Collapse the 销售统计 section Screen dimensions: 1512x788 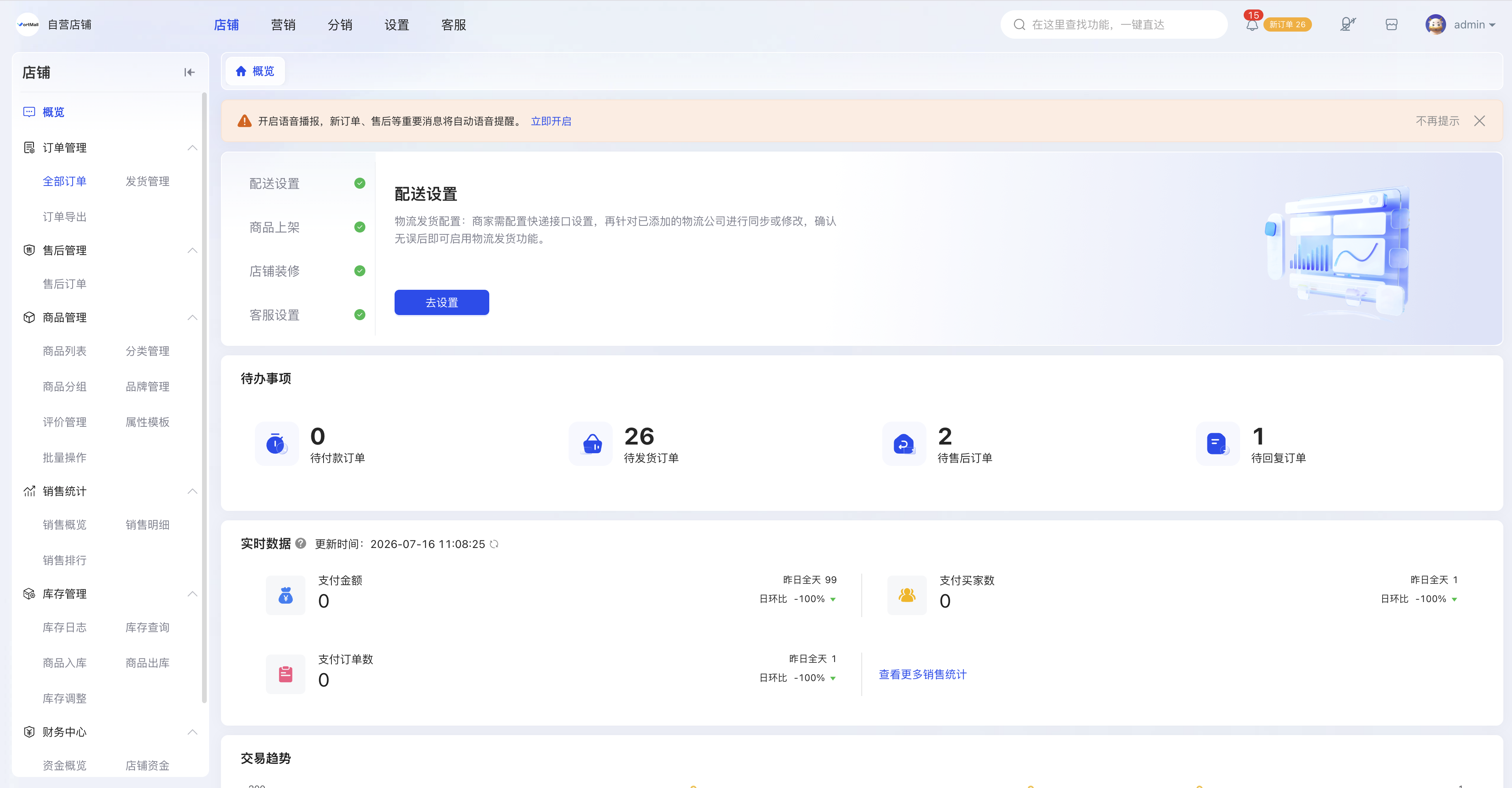(x=192, y=491)
